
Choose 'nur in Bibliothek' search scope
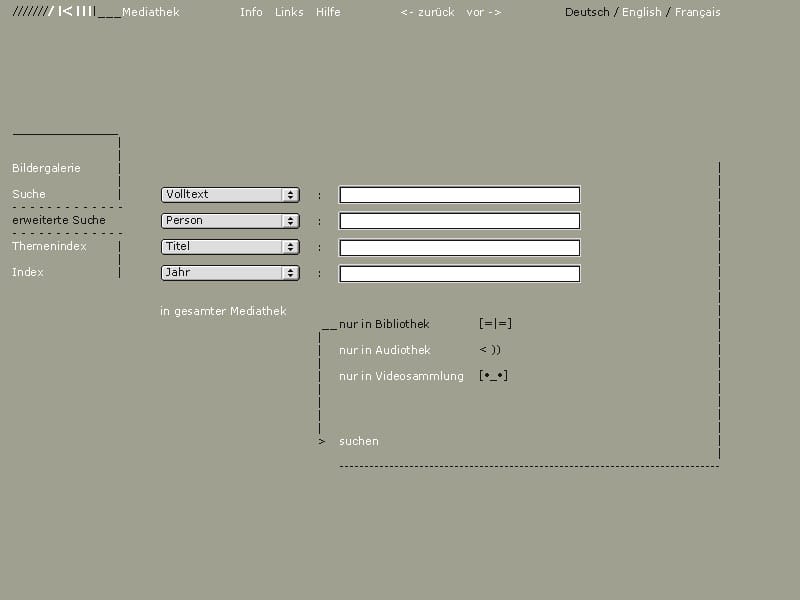384,324
